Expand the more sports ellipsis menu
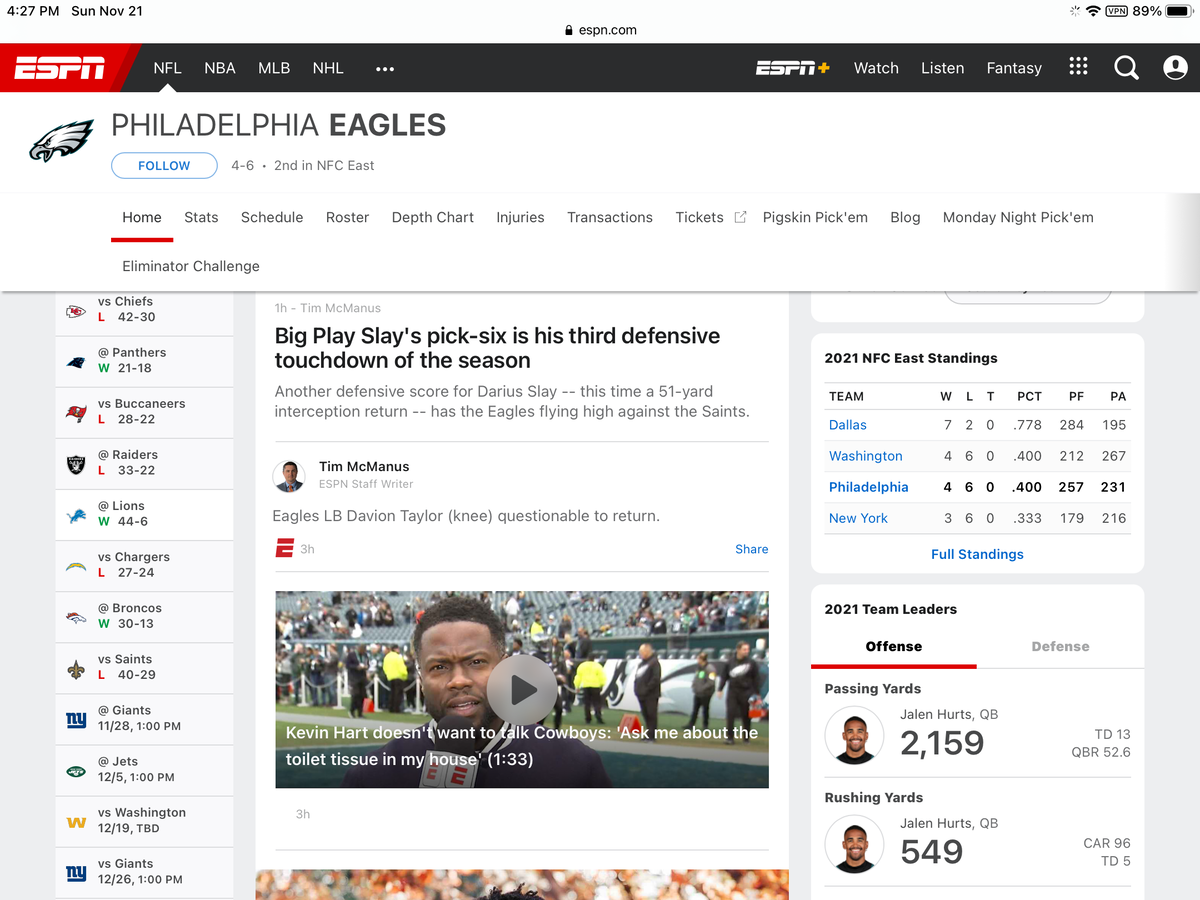This screenshot has width=1200, height=900. pos(385,69)
